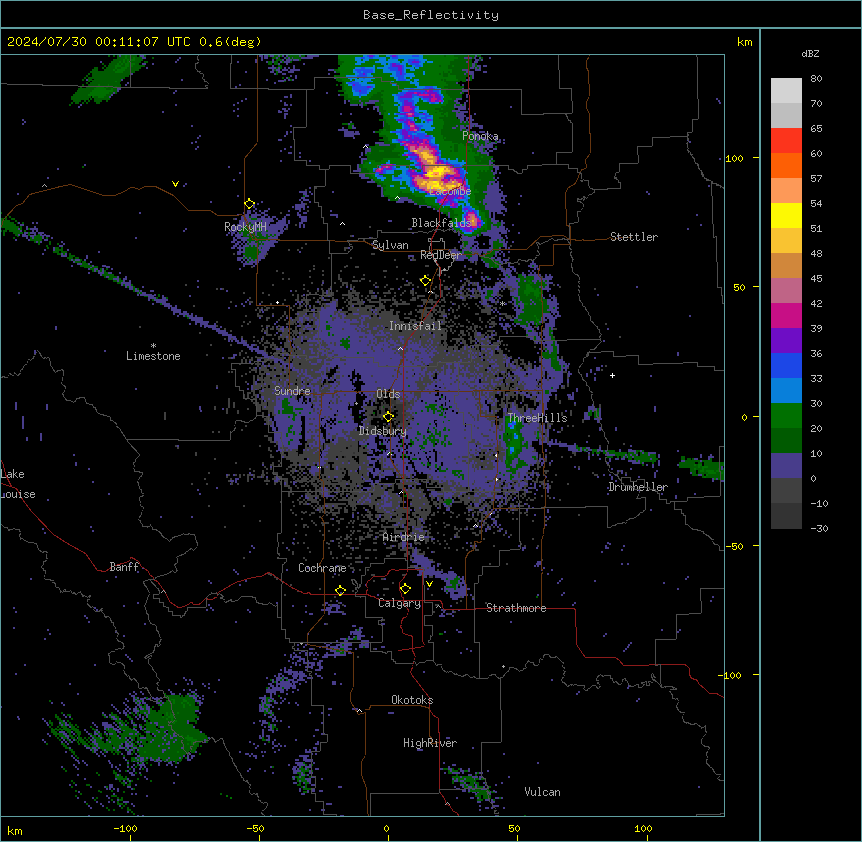862x842 pixels.
Task: Click the Base_Reflectivity title
Action: pos(431,15)
